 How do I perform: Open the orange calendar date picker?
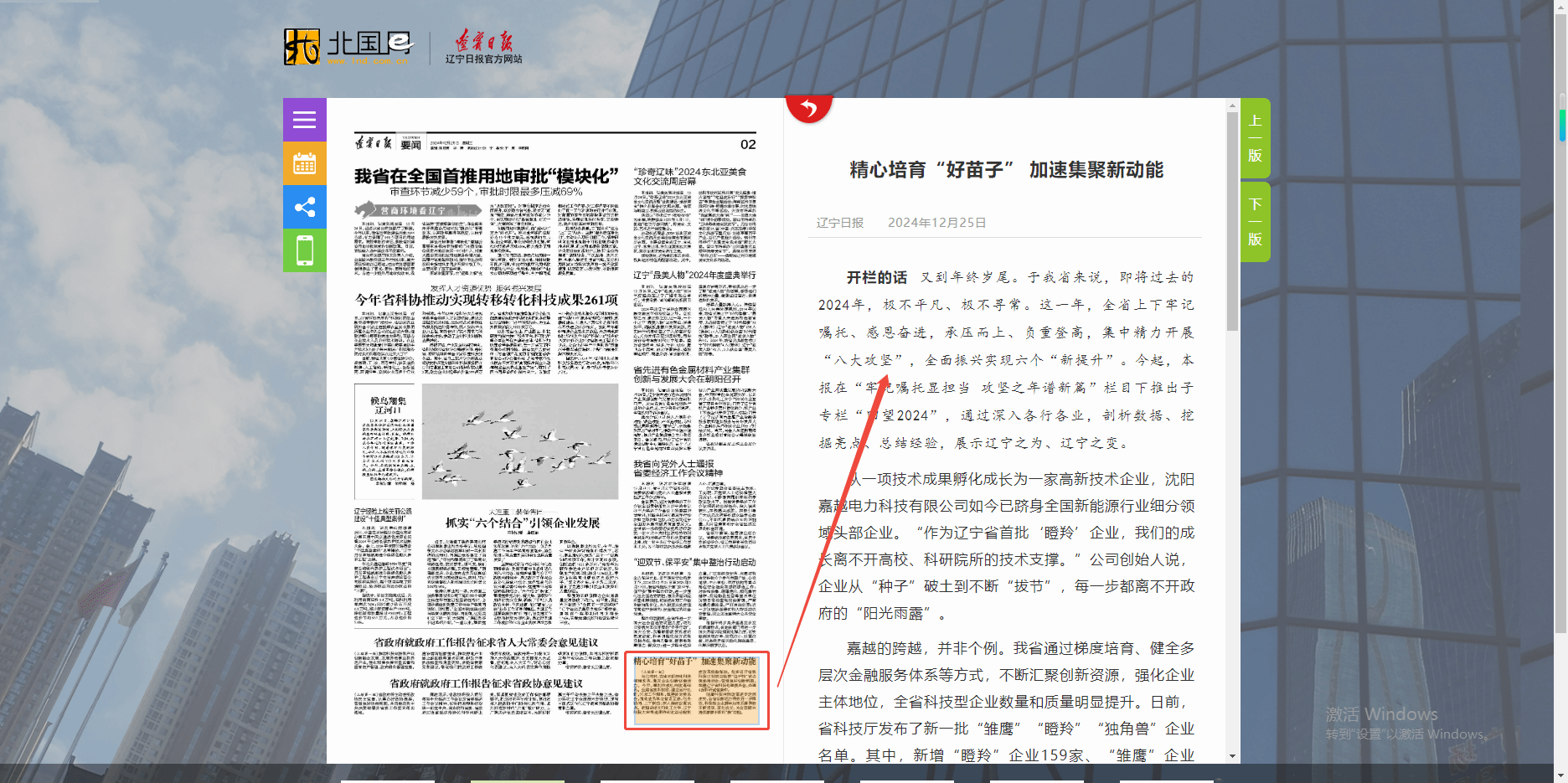coord(304,163)
